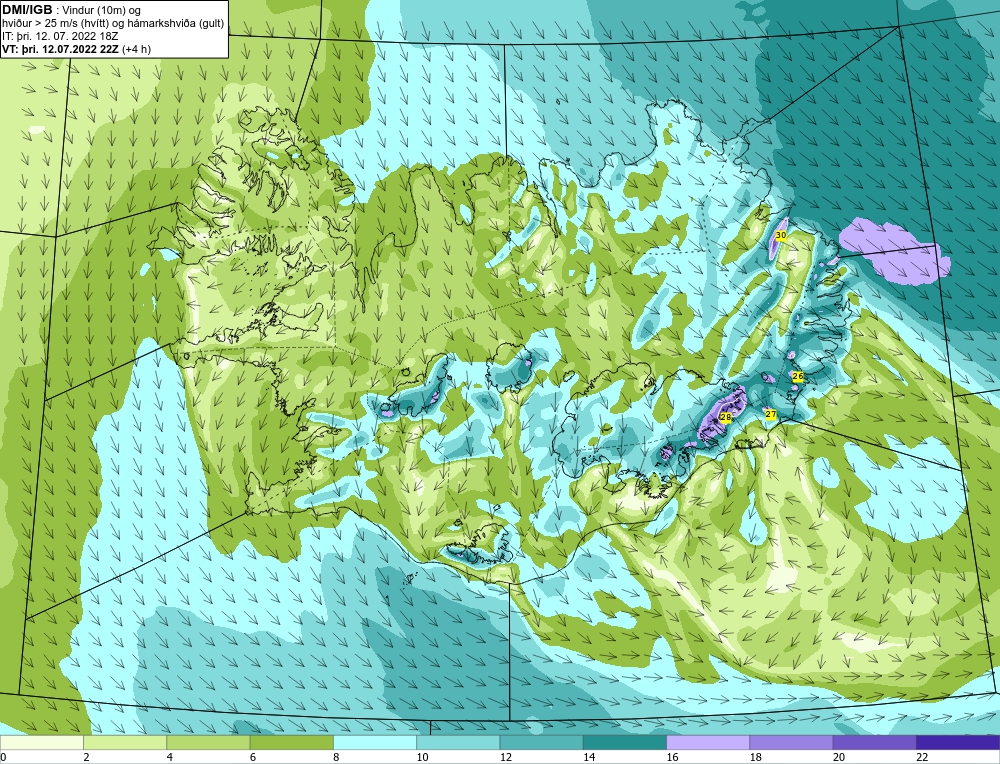The width and height of the screenshot is (1000, 764).
Task: Click the large purple wind patch offshore east
Action: (893, 251)
